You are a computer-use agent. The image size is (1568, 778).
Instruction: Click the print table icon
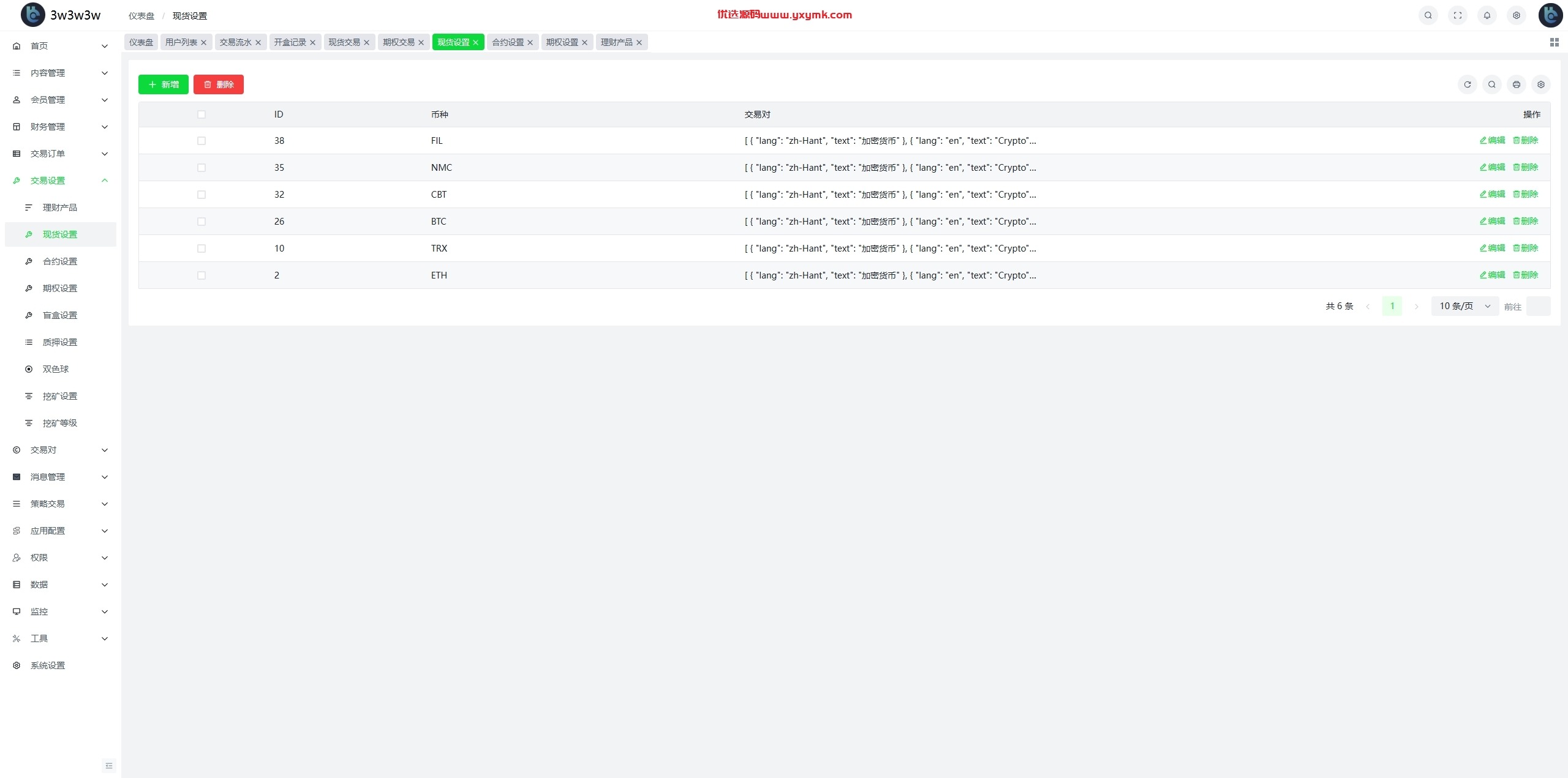pyautogui.click(x=1516, y=84)
